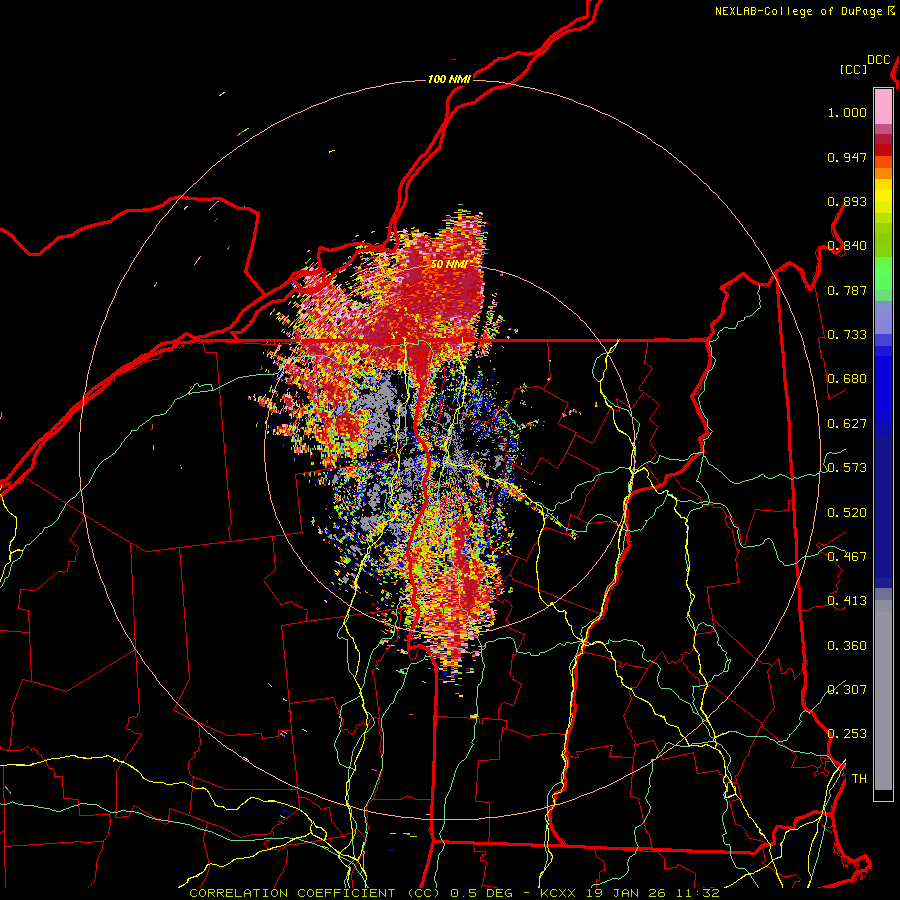Screen dimensions: 900x900
Task: Select the 0.947 legend value
Action: 847,157
